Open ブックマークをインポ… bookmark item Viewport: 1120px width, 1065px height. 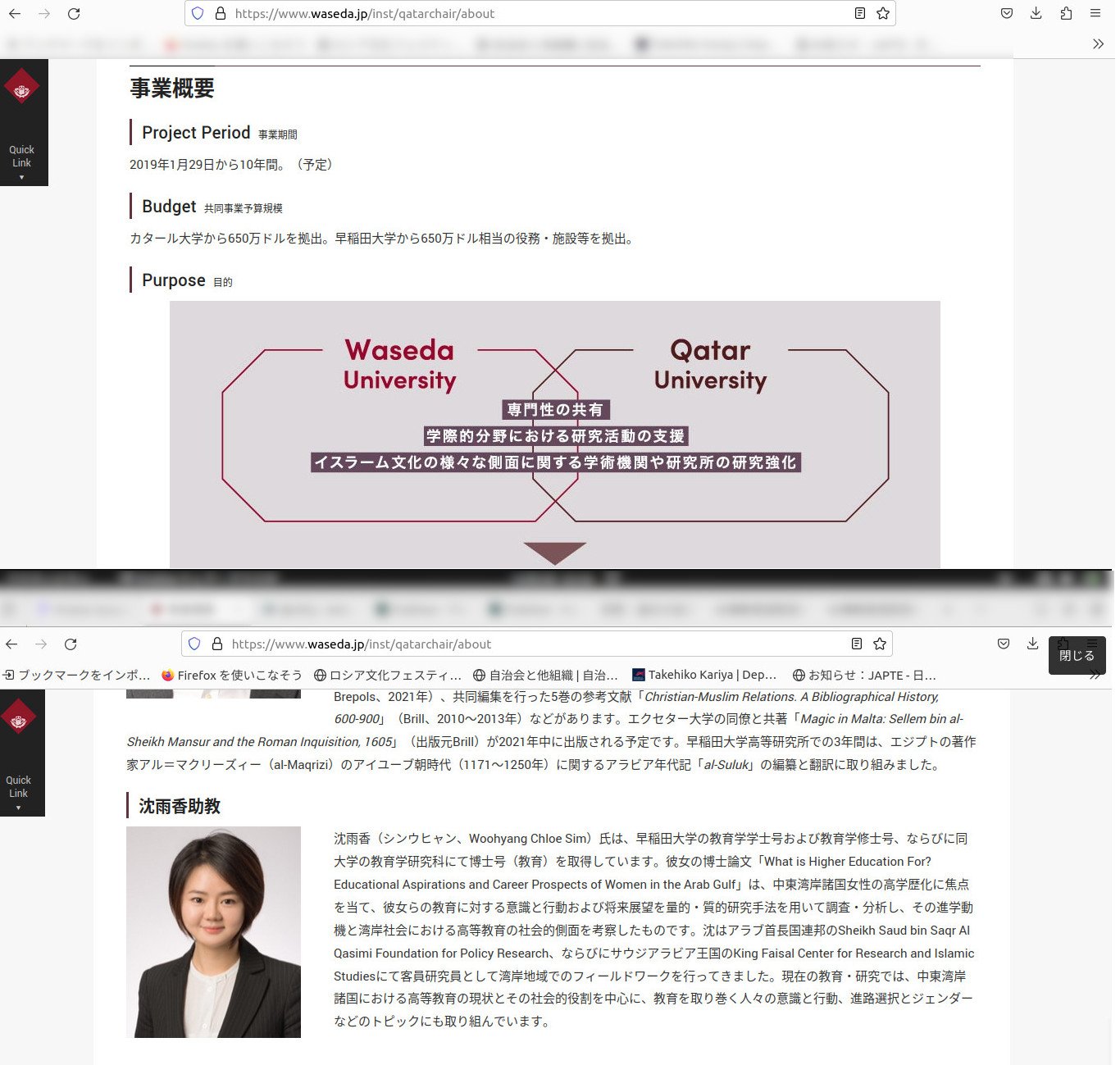(76, 675)
